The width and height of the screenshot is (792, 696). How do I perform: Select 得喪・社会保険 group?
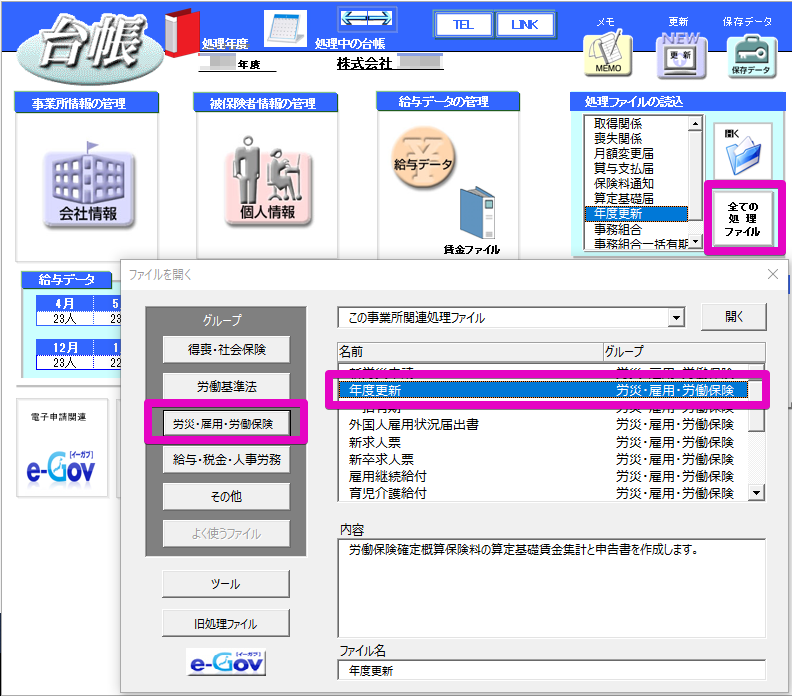click(x=226, y=349)
